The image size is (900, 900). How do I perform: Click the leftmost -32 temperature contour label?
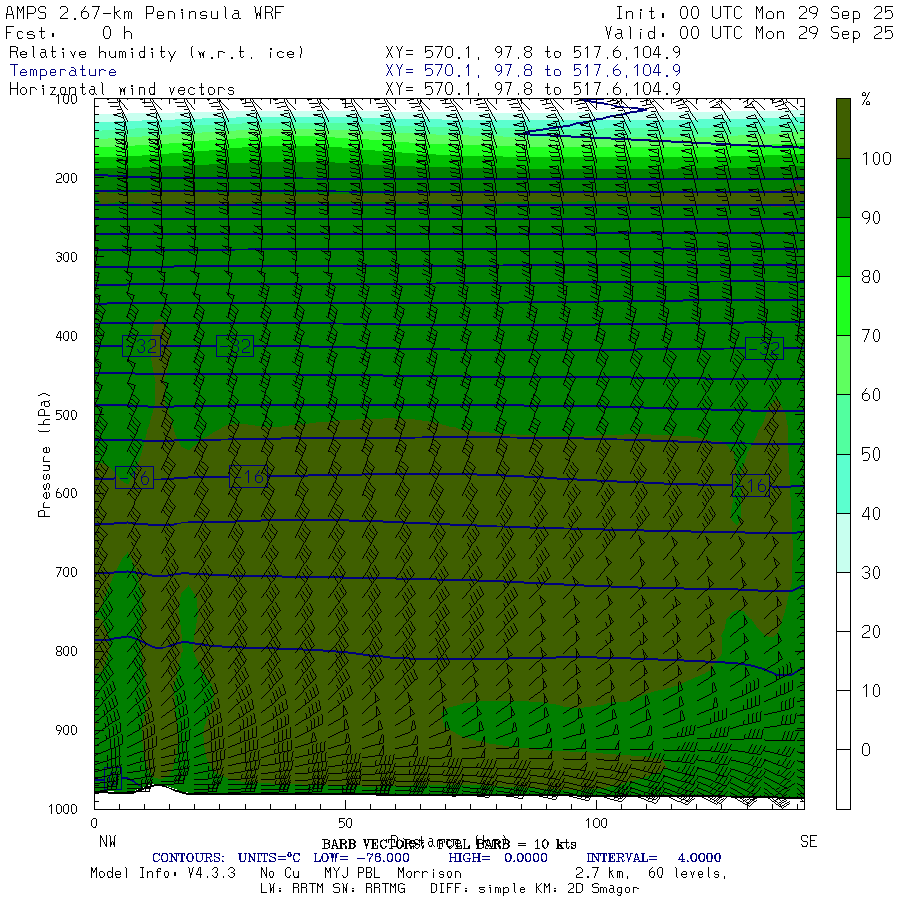(141, 346)
